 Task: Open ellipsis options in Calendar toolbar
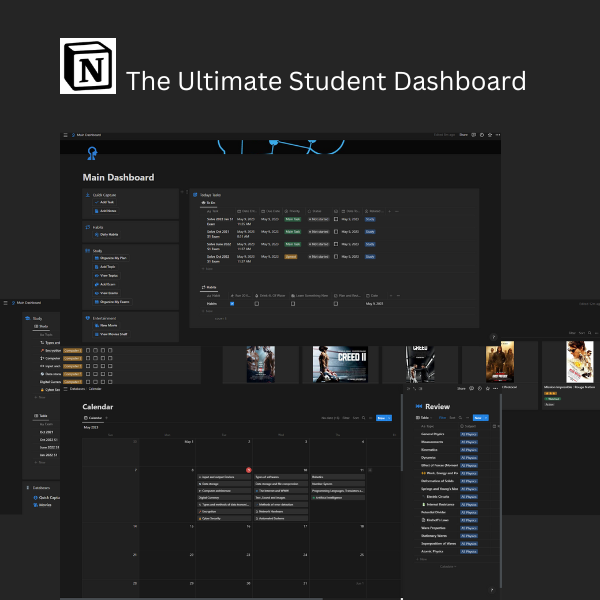tap(370, 418)
